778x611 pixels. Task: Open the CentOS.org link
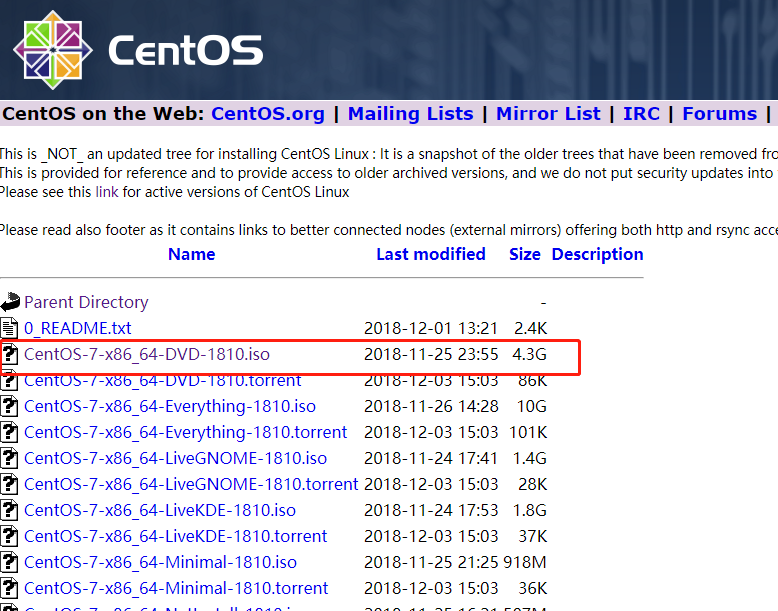point(268,114)
